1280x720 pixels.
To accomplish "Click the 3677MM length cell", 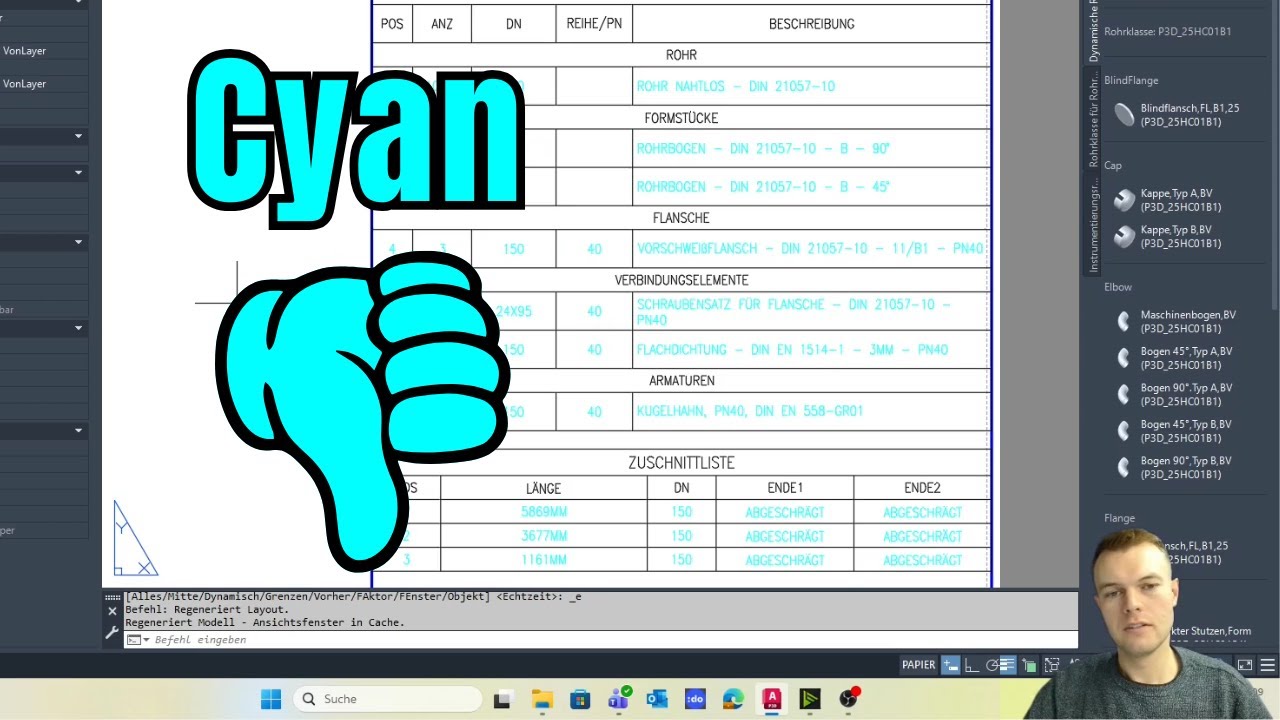I will (544, 536).
